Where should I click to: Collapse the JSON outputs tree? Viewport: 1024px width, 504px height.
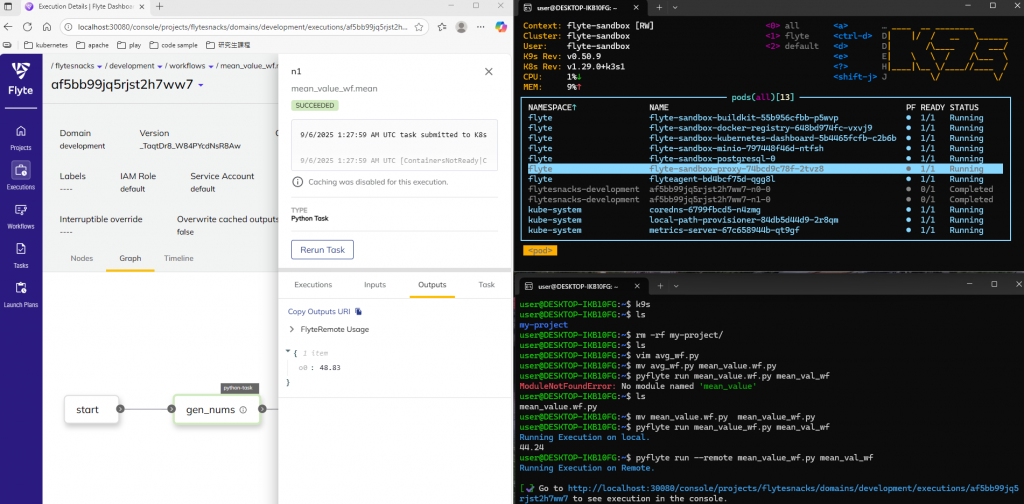[x=288, y=351]
